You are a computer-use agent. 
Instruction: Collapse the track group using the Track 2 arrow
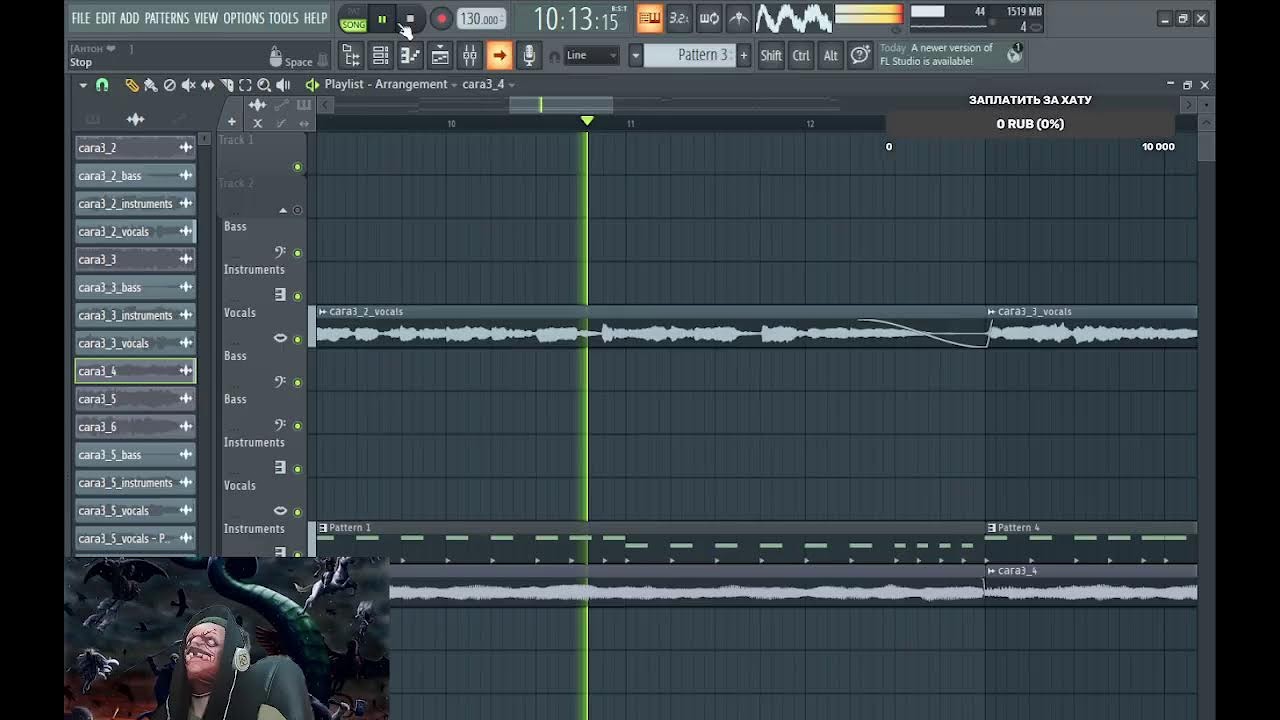pyautogui.click(x=283, y=210)
